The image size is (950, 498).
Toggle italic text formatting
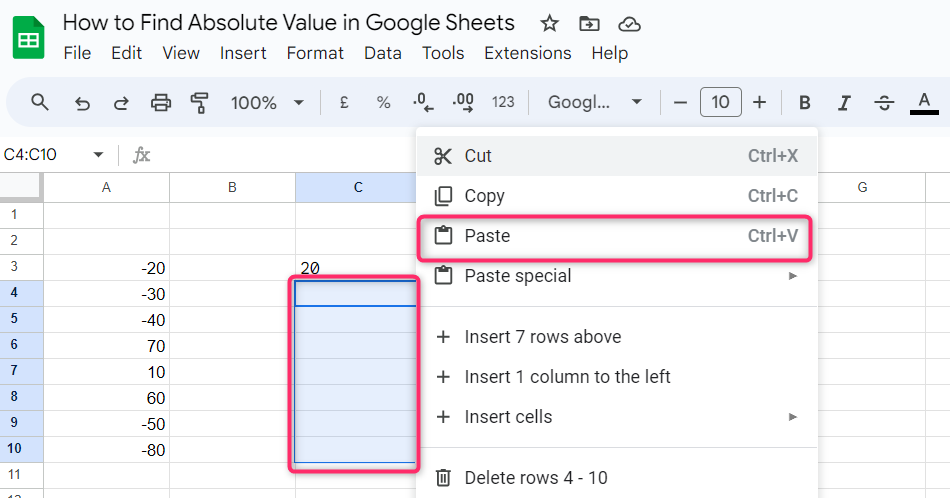click(x=844, y=102)
